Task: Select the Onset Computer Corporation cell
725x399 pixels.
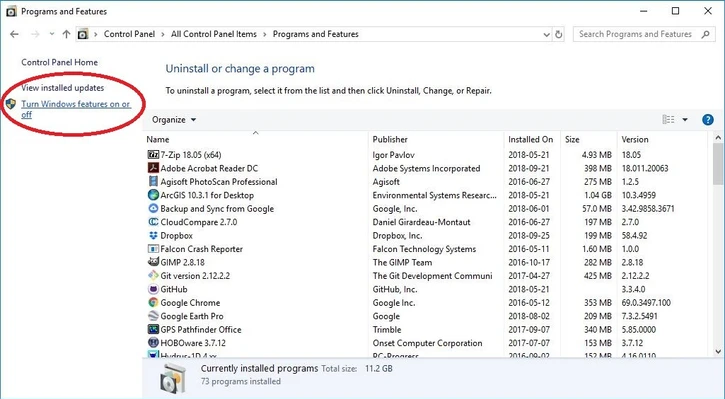Action: (427, 343)
